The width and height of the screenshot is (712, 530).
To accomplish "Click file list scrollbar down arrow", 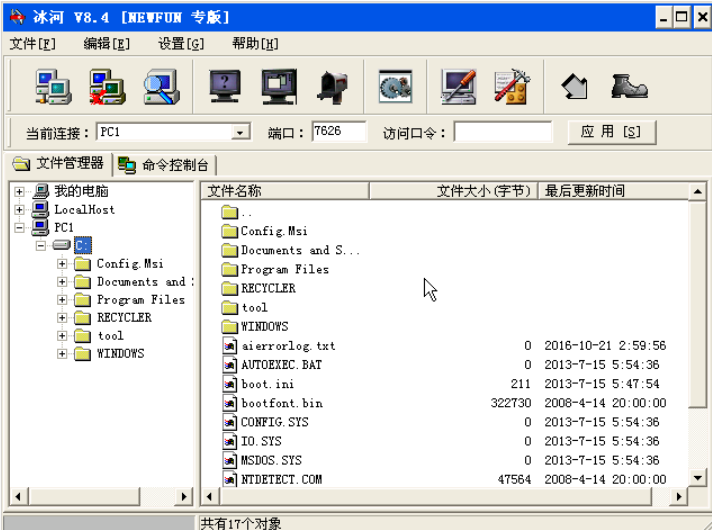I will pos(697,477).
